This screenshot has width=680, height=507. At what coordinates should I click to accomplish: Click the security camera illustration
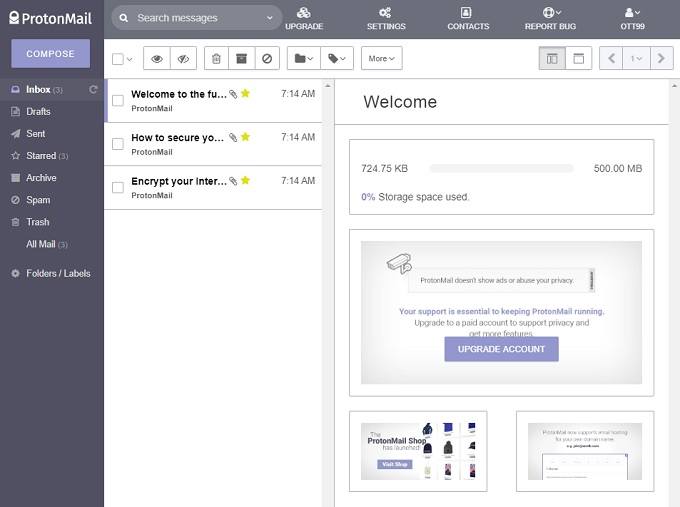click(x=399, y=263)
